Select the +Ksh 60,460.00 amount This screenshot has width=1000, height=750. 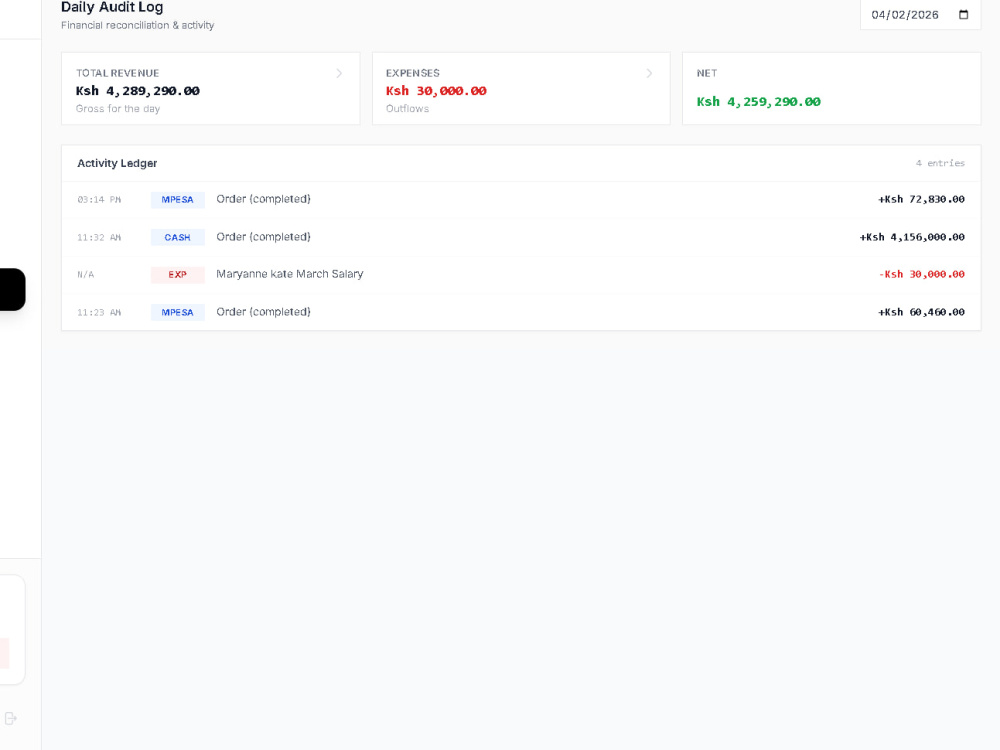921,312
